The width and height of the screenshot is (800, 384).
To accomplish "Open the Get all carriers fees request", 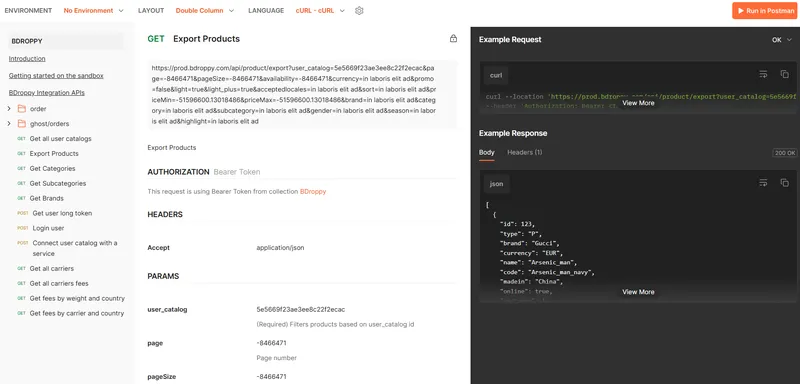I will 59,284.
